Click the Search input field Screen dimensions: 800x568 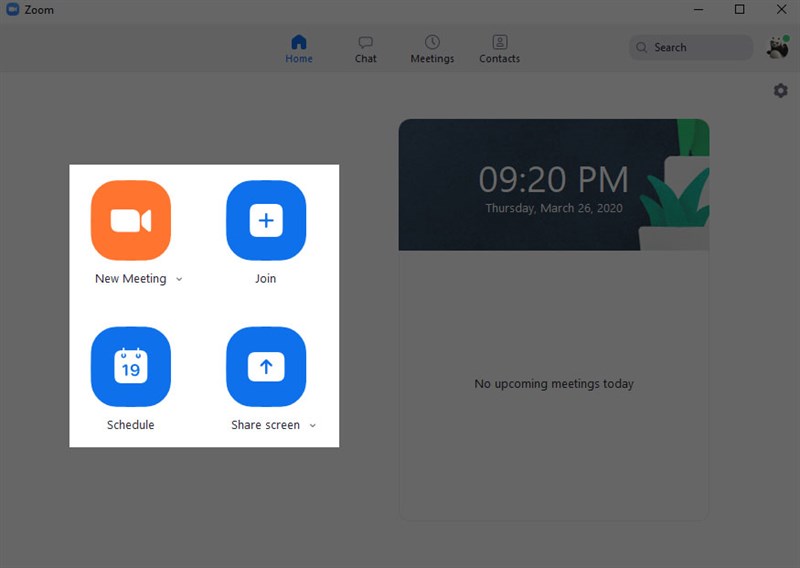(x=691, y=47)
